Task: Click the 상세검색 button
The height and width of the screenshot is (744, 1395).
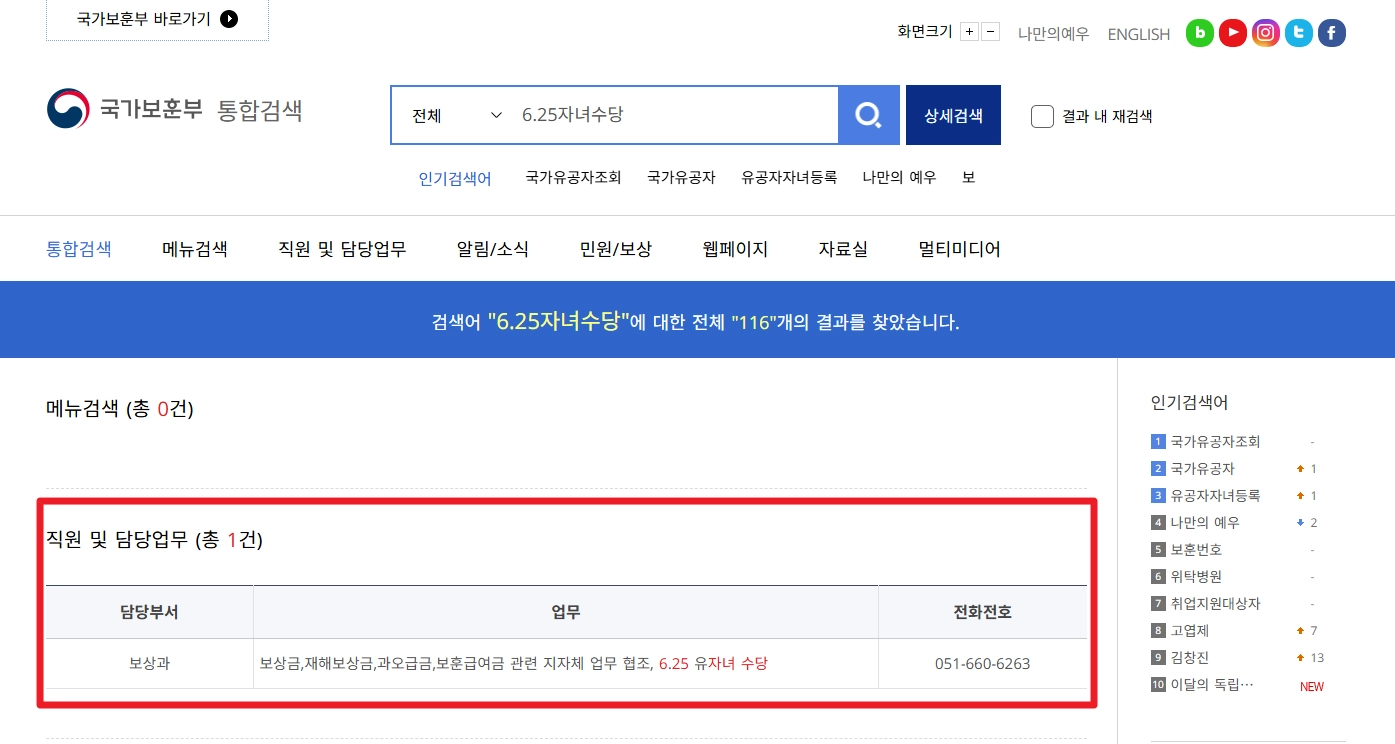Action: click(x=952, y=114)
